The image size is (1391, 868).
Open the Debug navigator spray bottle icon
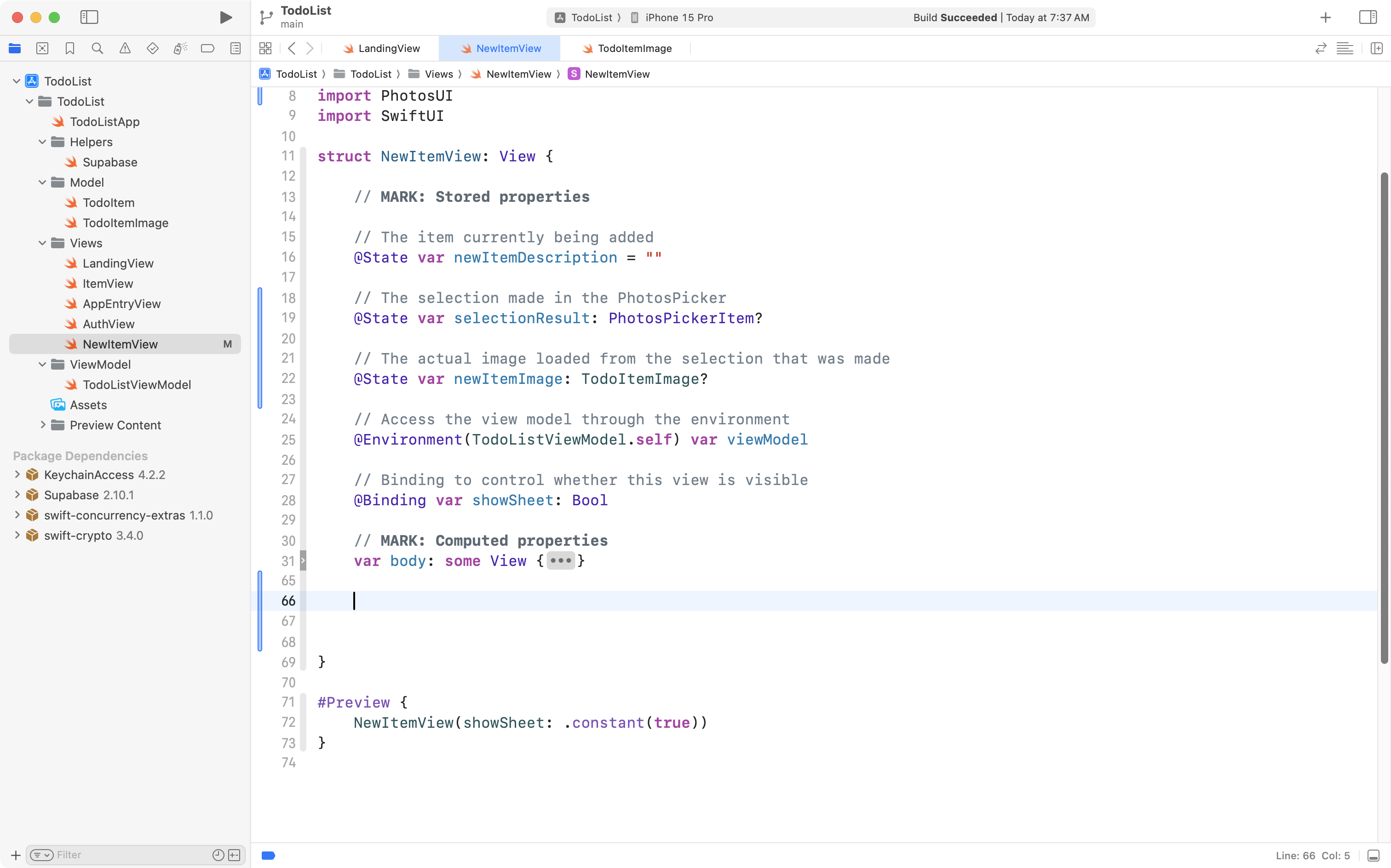(x=180, y=48)
